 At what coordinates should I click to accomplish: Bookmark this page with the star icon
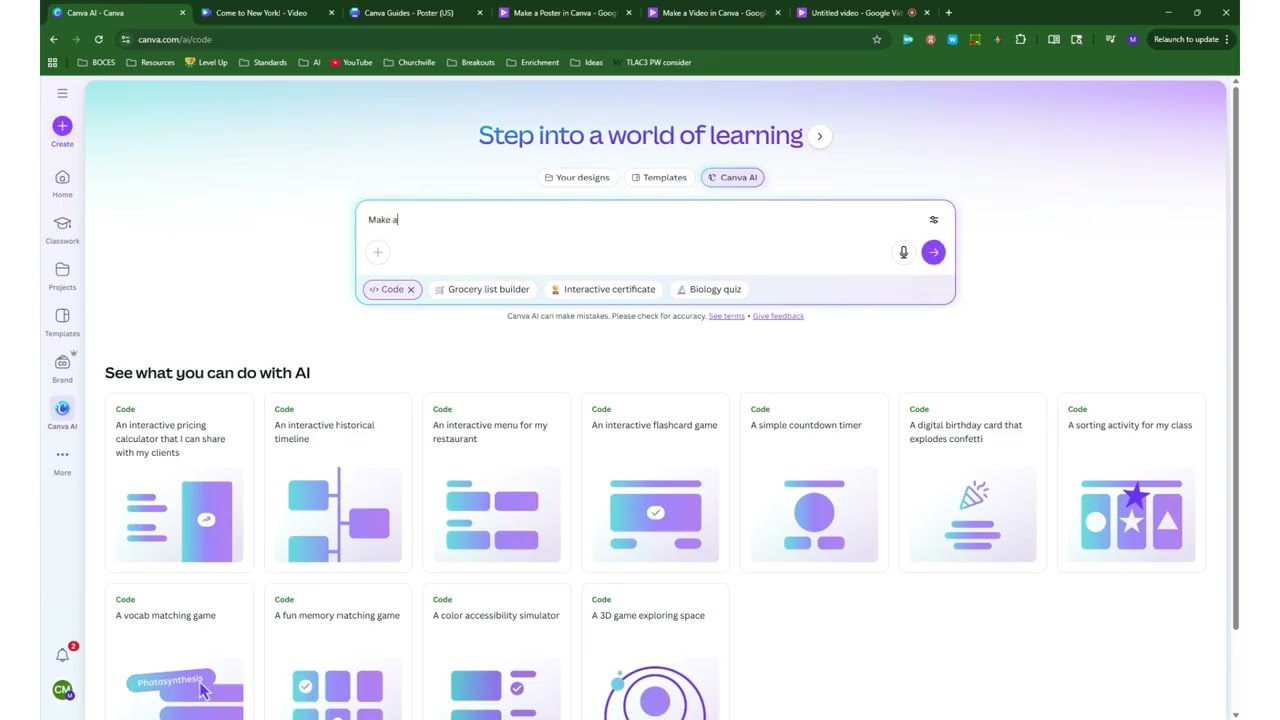(877, 39)
